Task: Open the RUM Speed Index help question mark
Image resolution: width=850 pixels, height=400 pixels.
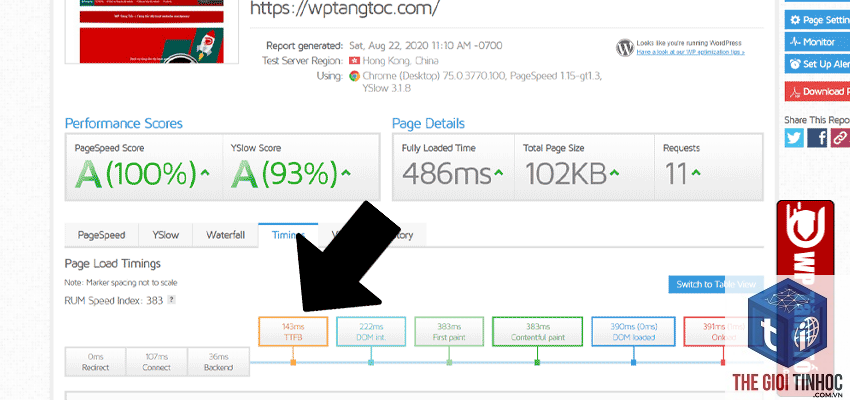Action: [171, 300]
